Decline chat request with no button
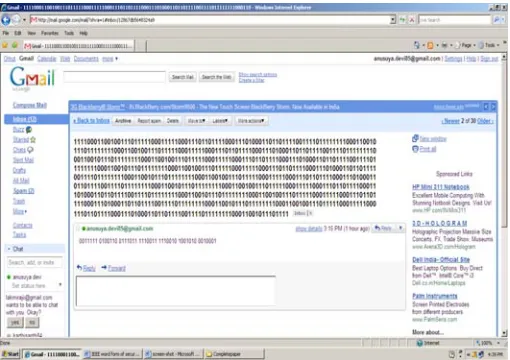The width and height of the screenshot is (510, 360). [32, 322]
